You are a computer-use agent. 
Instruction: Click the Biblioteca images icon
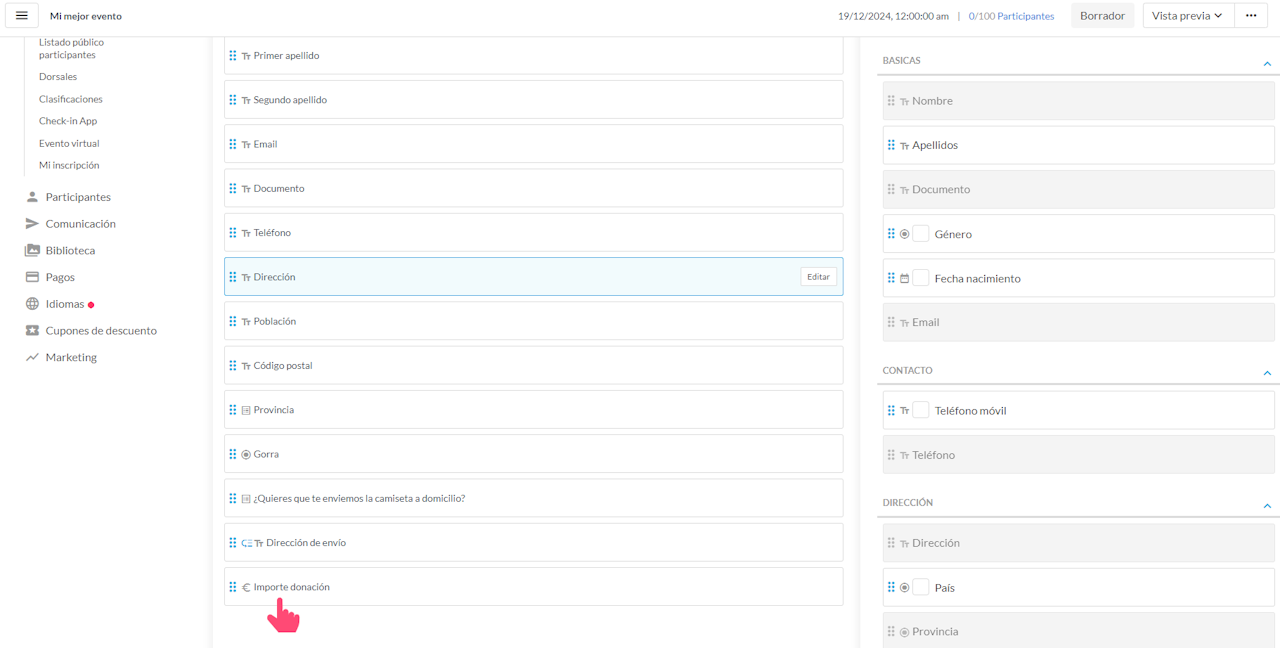(x=32, y=251)
